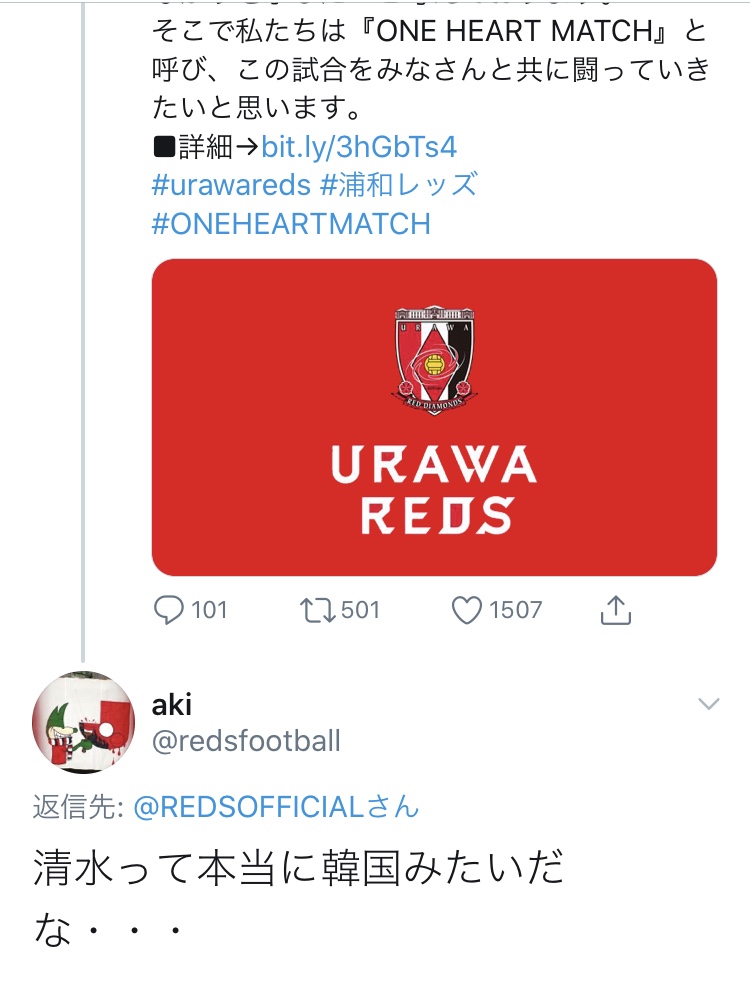The image size is (750, 989).
Task: Tap the #浦和レッズ hashtag
Action: tap(399, 185)
